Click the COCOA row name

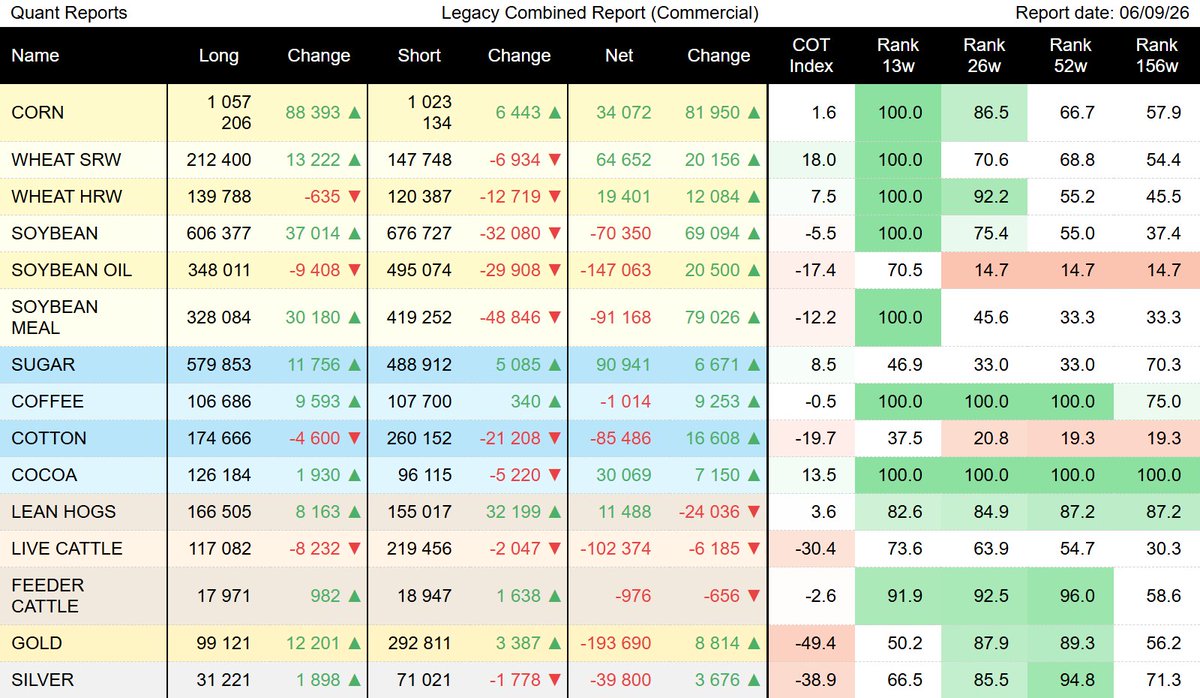point(44,475)
